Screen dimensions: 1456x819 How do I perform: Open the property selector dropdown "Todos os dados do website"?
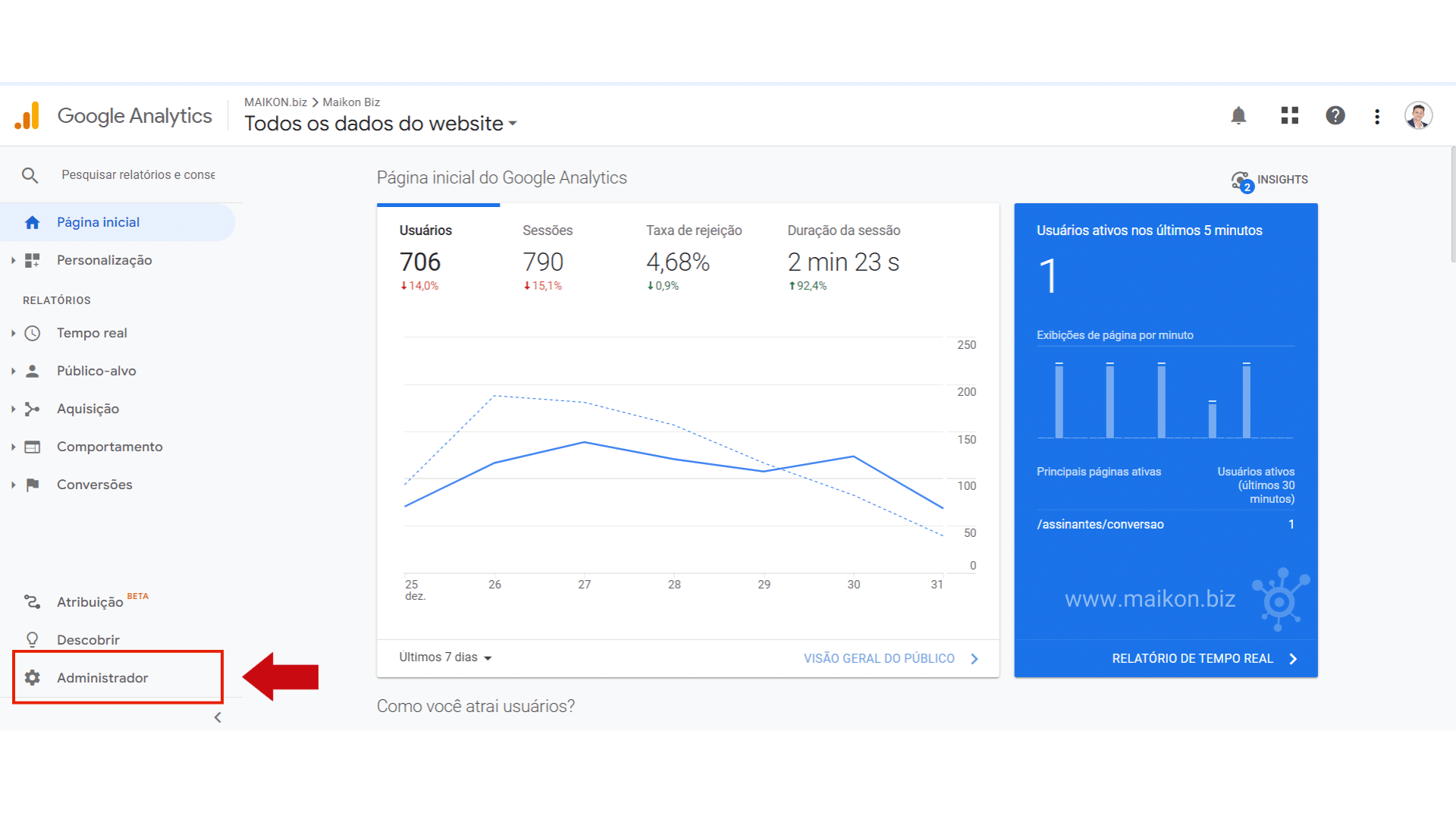[381, 123]
